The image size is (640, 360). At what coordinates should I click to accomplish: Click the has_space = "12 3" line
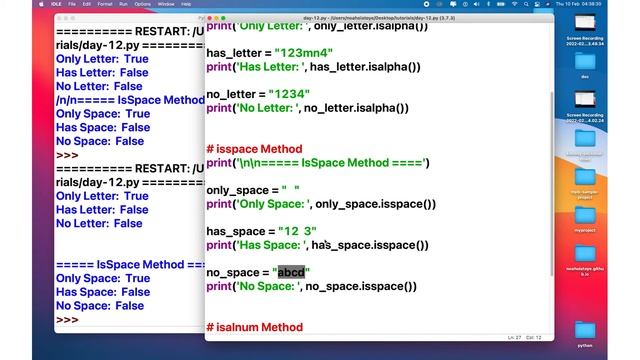pos(261,231)
